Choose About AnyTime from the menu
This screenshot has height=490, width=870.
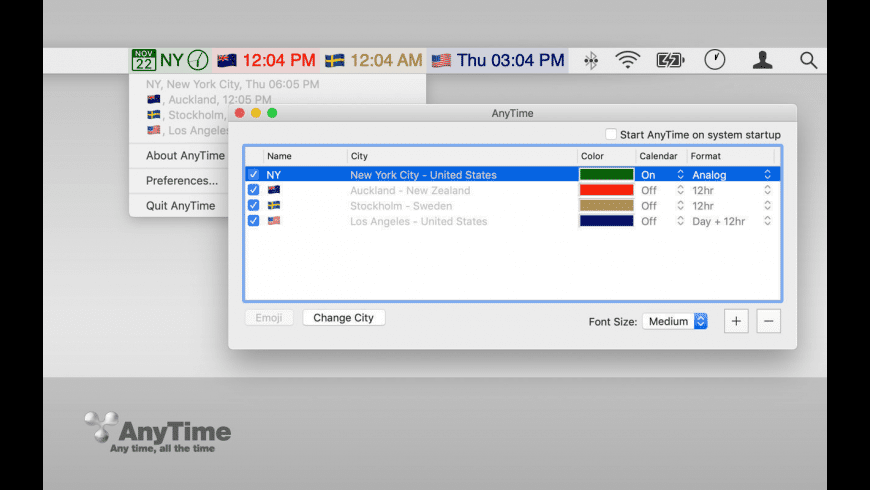tap(185, 155)
